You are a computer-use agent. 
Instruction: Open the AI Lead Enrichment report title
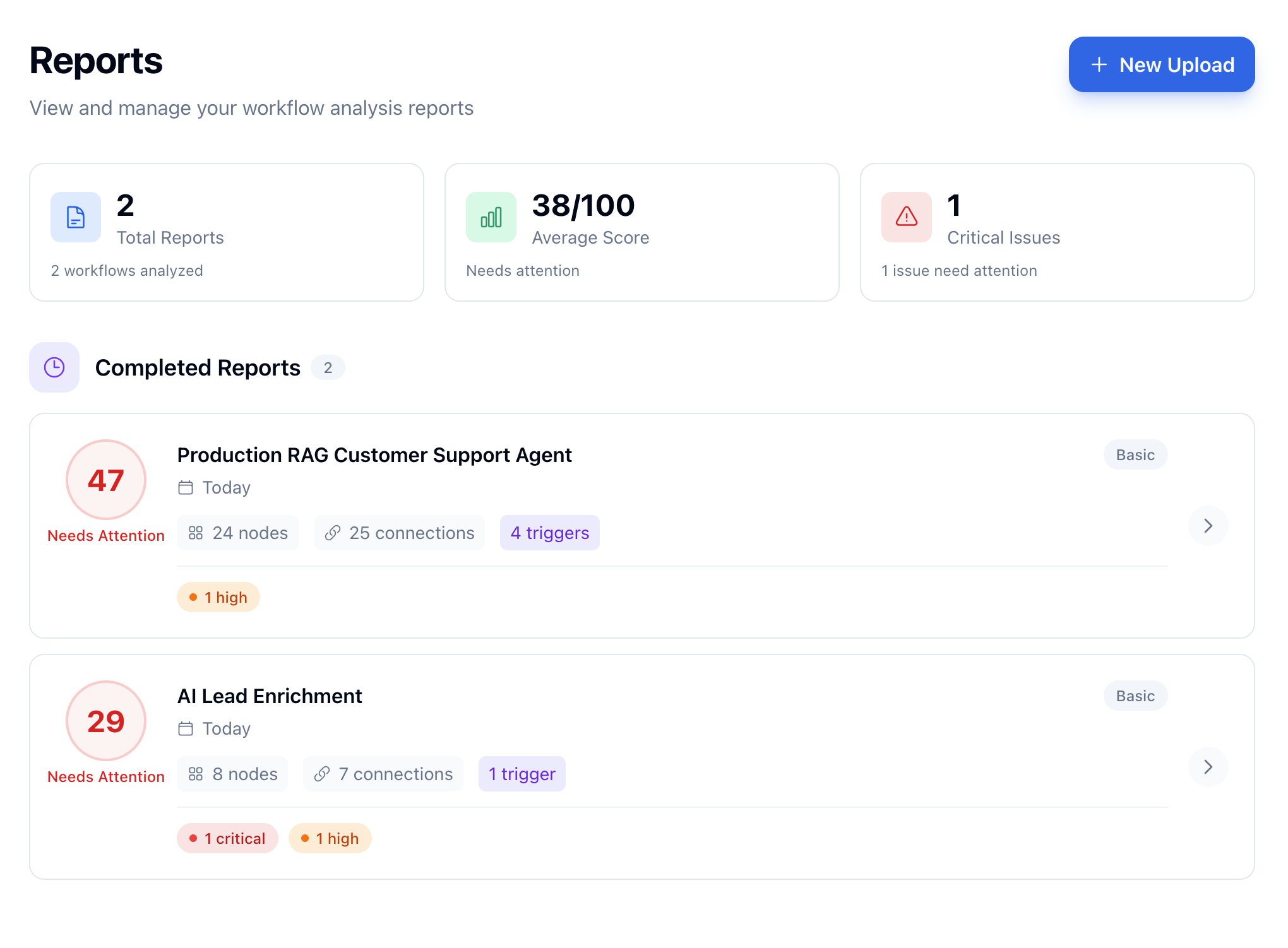(x=270, y=696)
